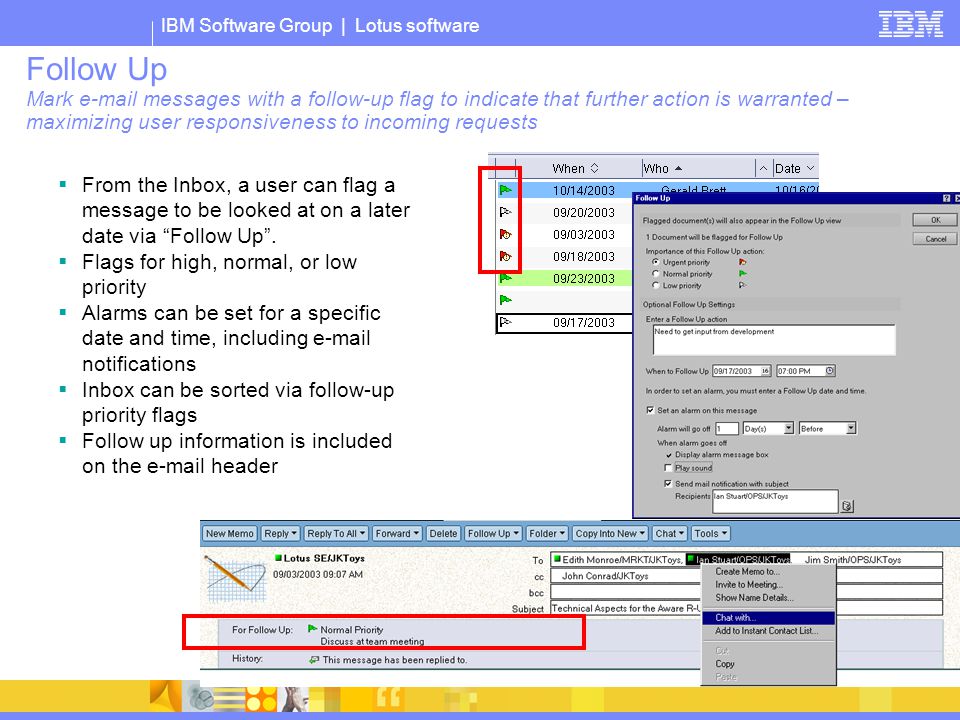Click the green status square next to Lotus SE/JKToys
This screenshot has width=960, height=720.
pyautogui.click(x=278, y=558)
